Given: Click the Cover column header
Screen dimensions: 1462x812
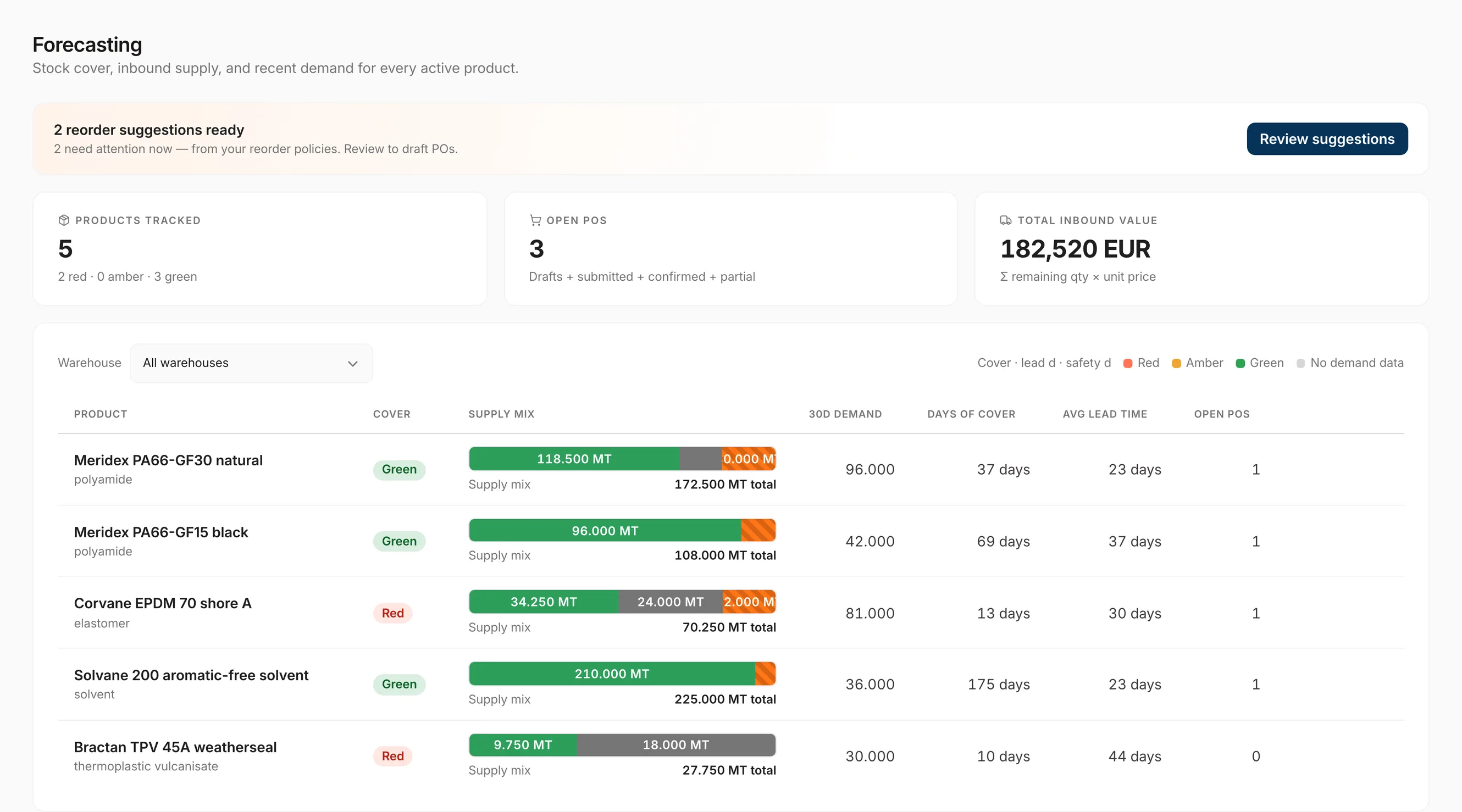Looking at the screenshot, I should pyautogui.click(x=391, y=414).
